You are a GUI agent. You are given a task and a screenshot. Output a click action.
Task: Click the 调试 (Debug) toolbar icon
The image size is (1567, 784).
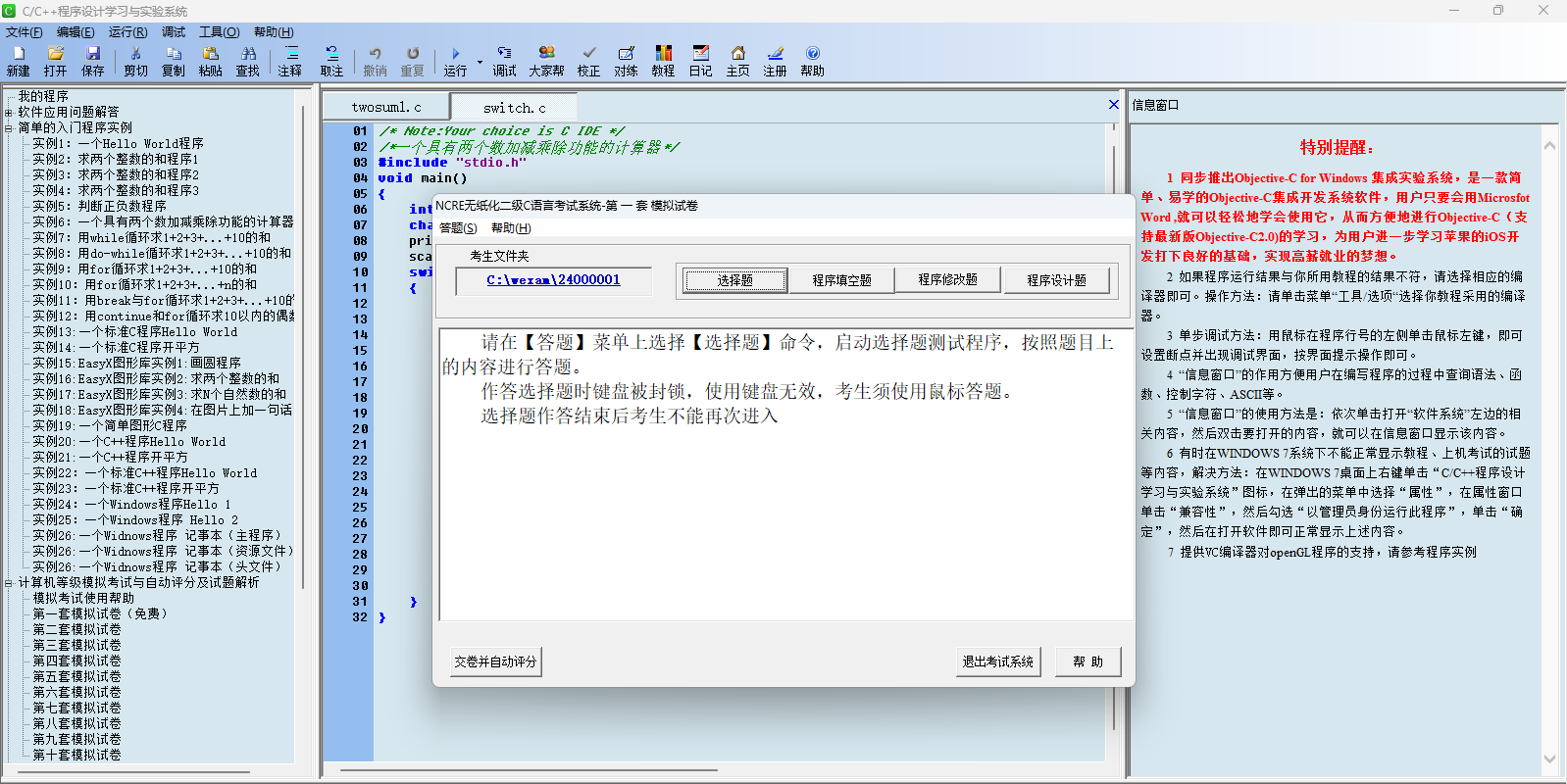[505, 61]
